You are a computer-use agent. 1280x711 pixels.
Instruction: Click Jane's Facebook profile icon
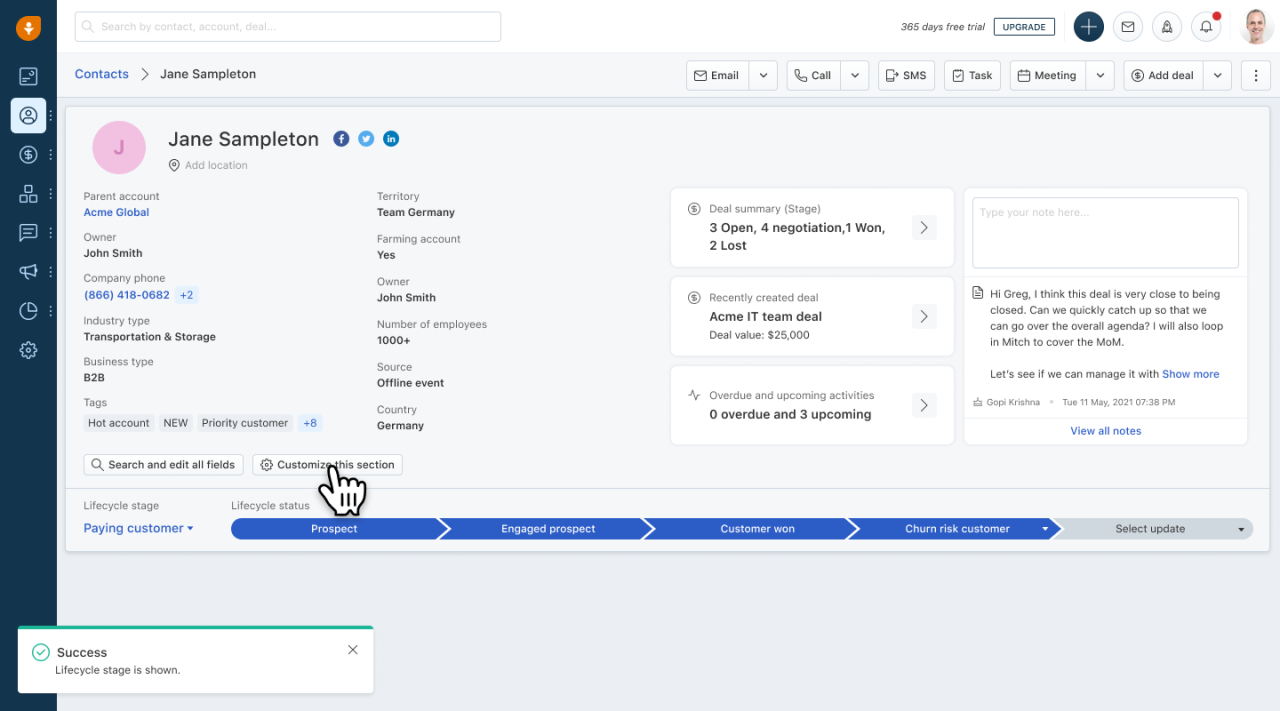point(341,139)
